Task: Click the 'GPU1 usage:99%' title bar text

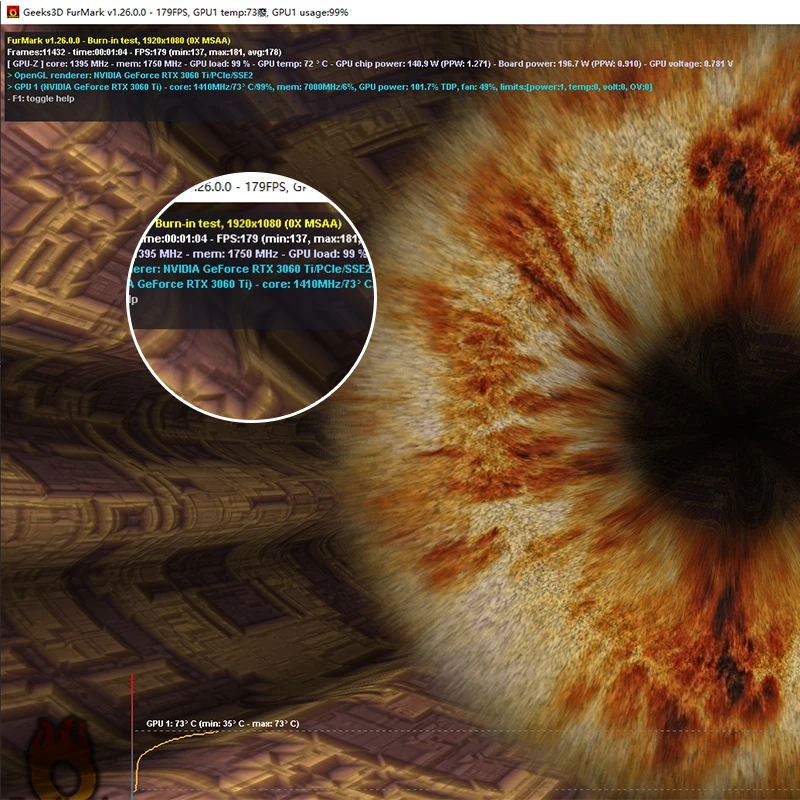Action: (310, 12)
